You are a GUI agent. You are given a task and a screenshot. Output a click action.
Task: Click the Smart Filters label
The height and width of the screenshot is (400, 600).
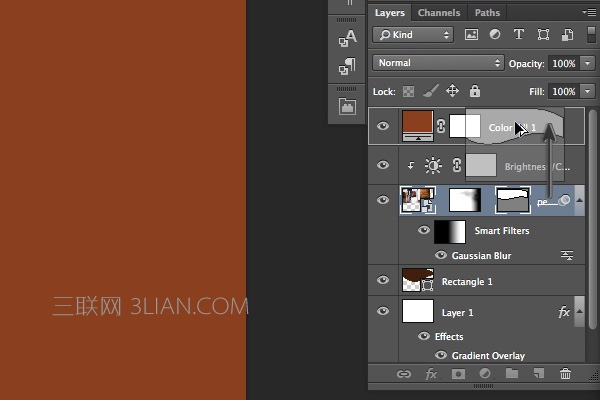pos(502,230)
